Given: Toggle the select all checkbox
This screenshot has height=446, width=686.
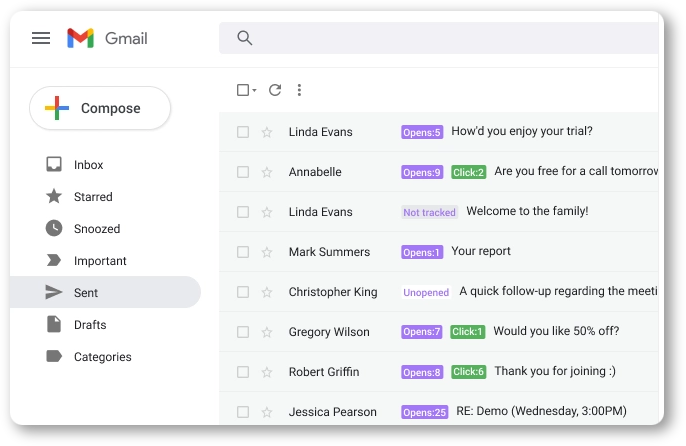Looking at the screenshot, I should click(243, 90).
